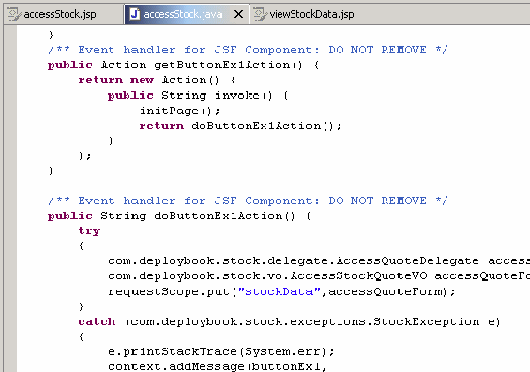Image resolution: width=530 pixels, height=372 pixels.
Task: Click the Java file icon on accessStock.java tab
Action: pyautogui.click(x=135, y=14)
